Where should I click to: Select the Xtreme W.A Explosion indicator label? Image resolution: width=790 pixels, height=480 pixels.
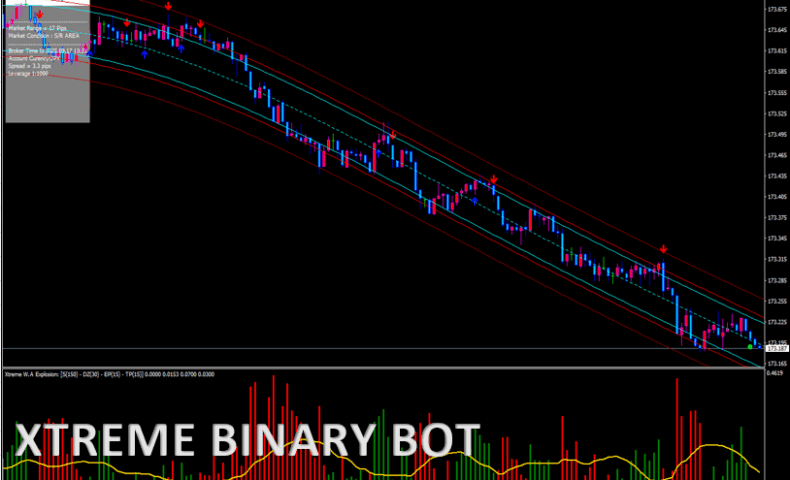(x=109, y=374)
